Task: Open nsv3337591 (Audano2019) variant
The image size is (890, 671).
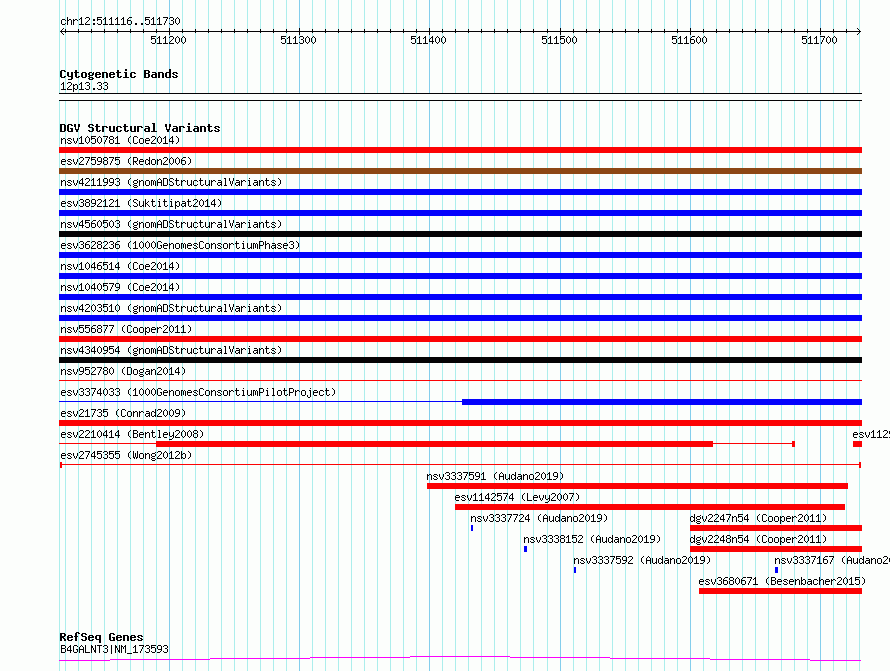Action: [x=495, y=476]
